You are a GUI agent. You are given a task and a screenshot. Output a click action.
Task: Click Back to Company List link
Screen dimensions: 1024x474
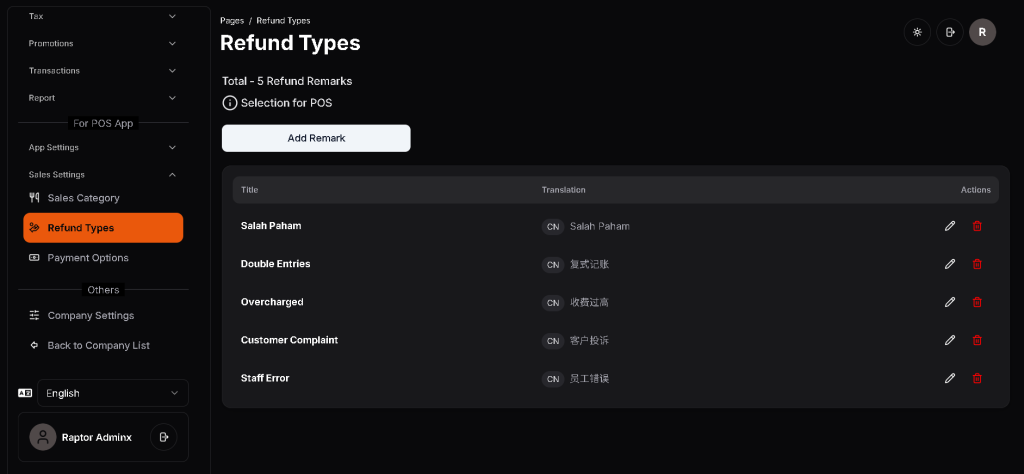pyautogui.click(x=98, y=345)
